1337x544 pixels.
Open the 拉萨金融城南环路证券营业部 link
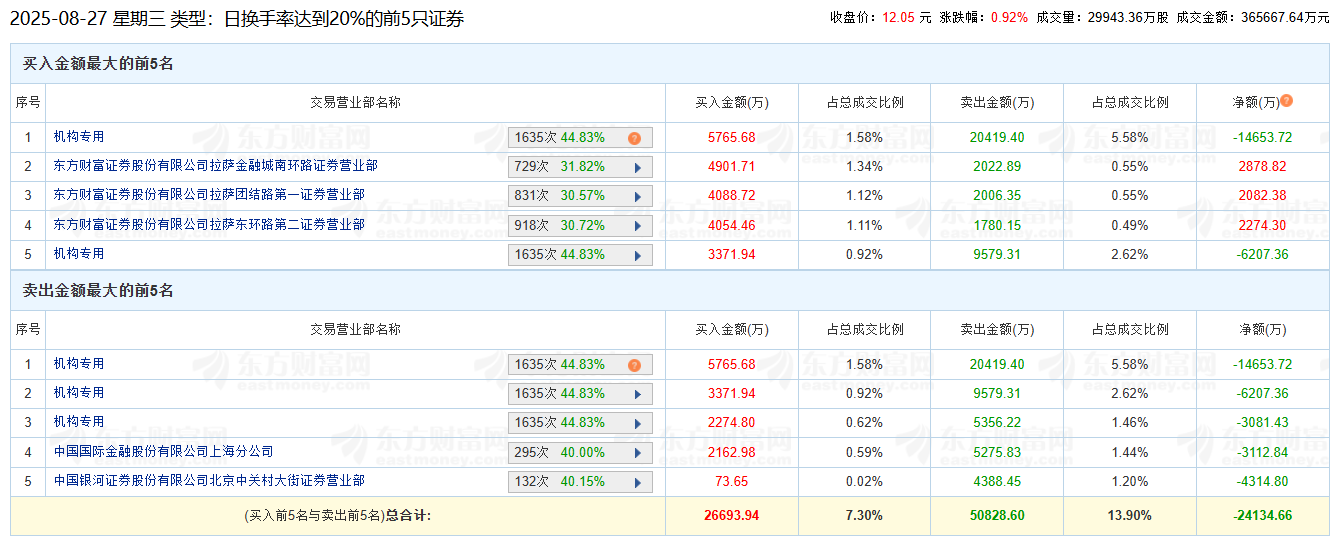(215, 166)
